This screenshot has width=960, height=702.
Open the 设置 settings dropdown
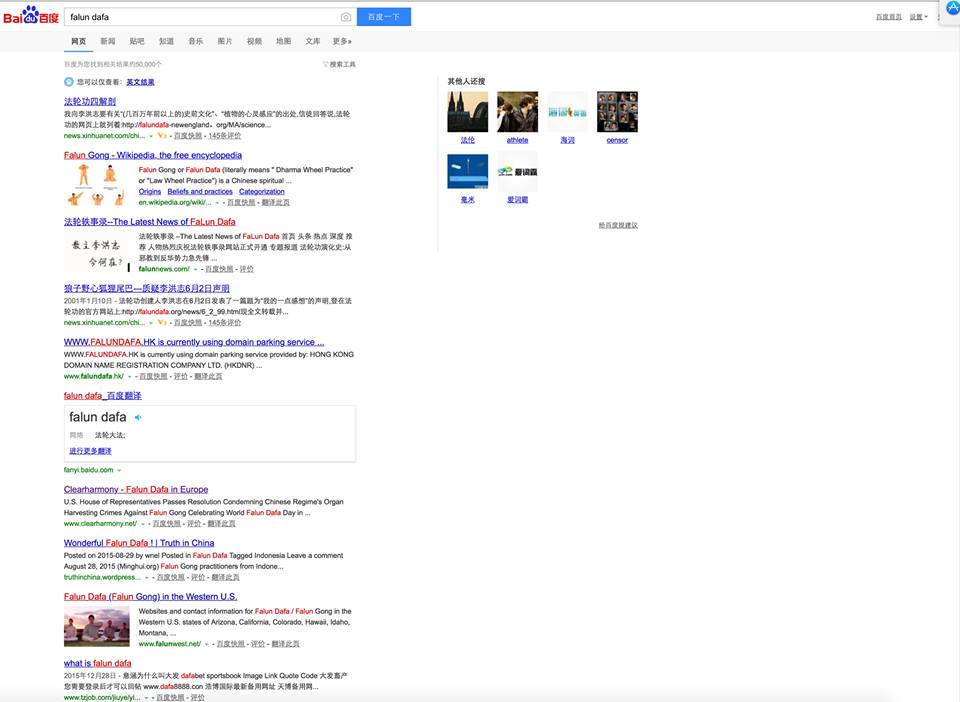tap(918, 17)
